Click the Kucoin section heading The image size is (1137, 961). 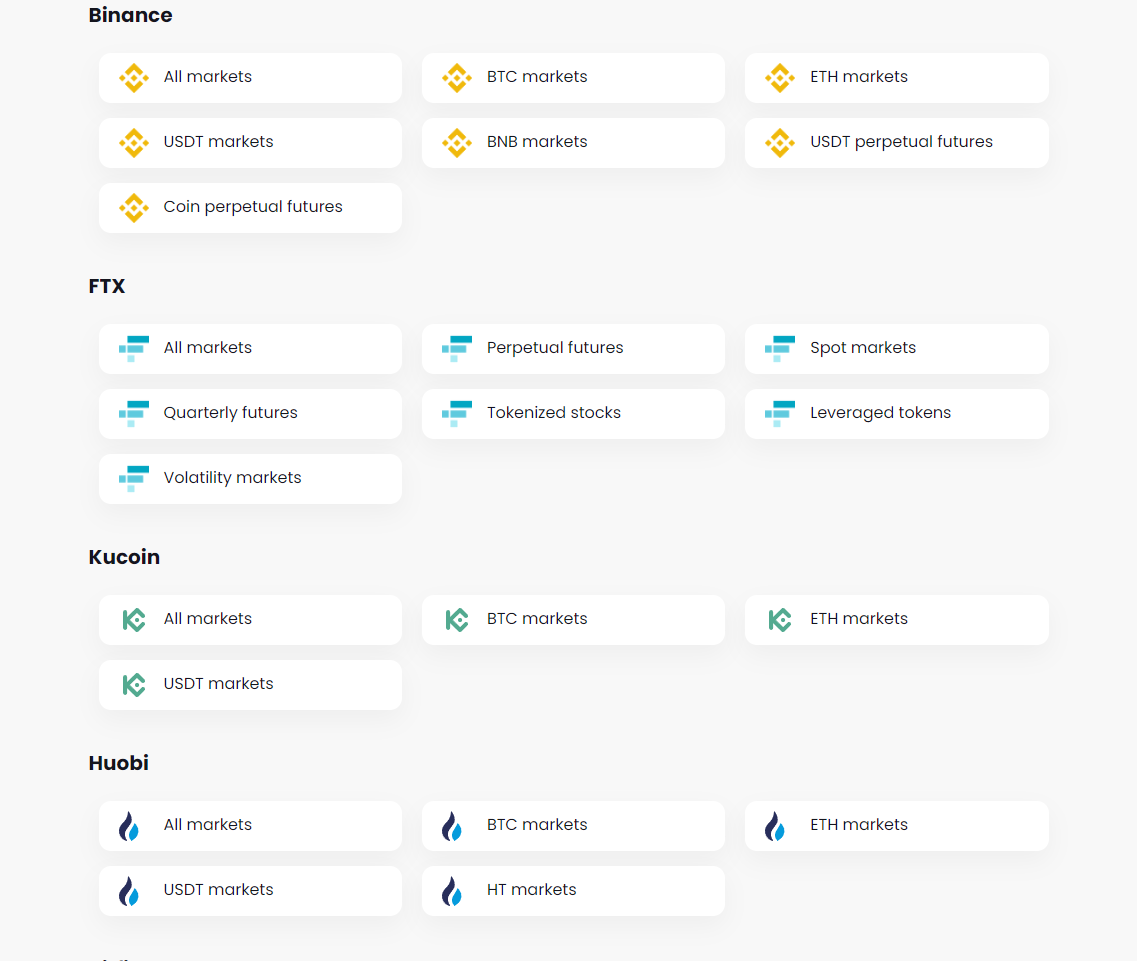tap(124, 557)
